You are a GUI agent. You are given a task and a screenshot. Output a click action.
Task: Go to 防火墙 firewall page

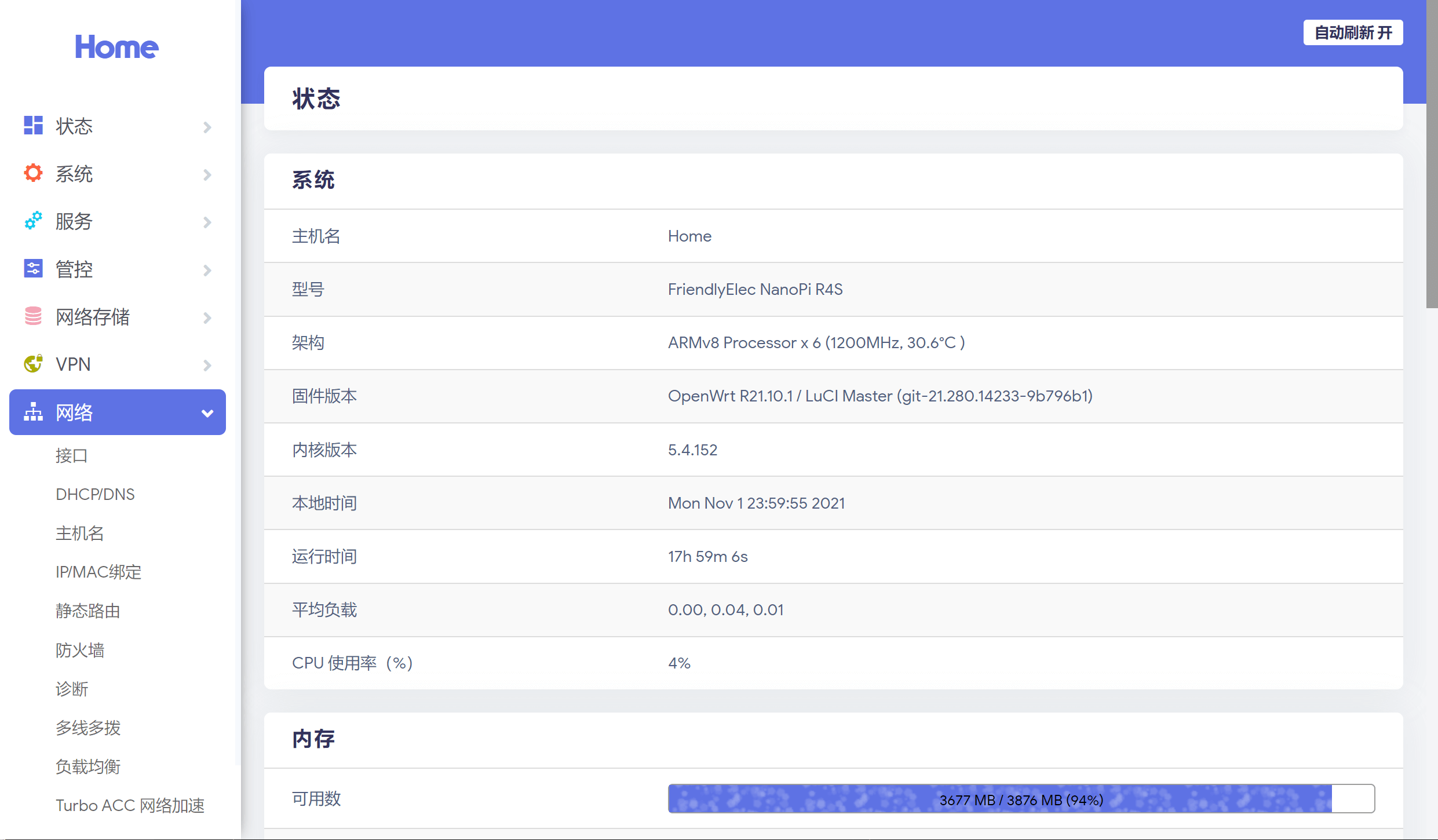(x=80, y=650)
